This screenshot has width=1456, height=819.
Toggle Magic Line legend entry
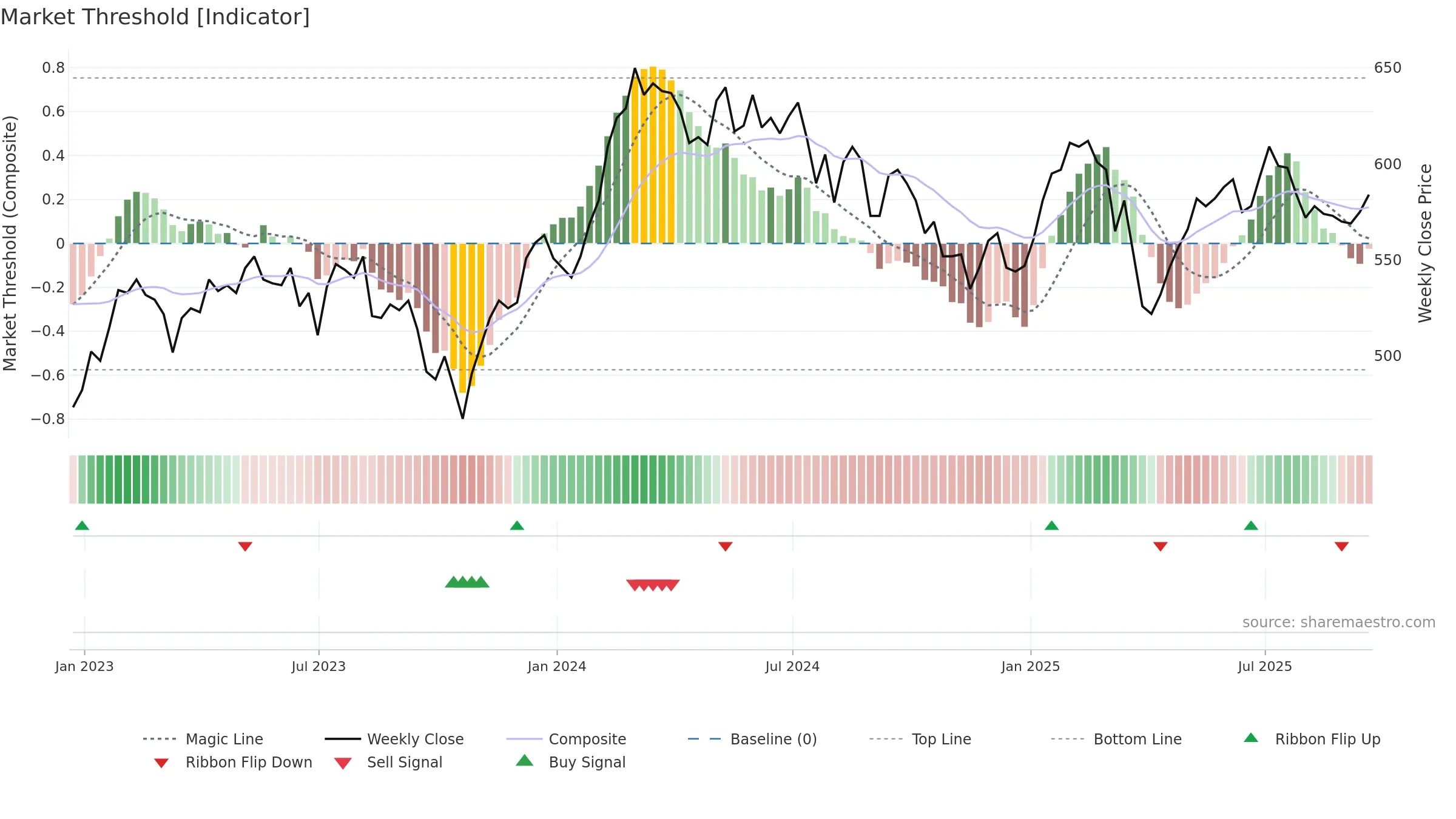203,739
